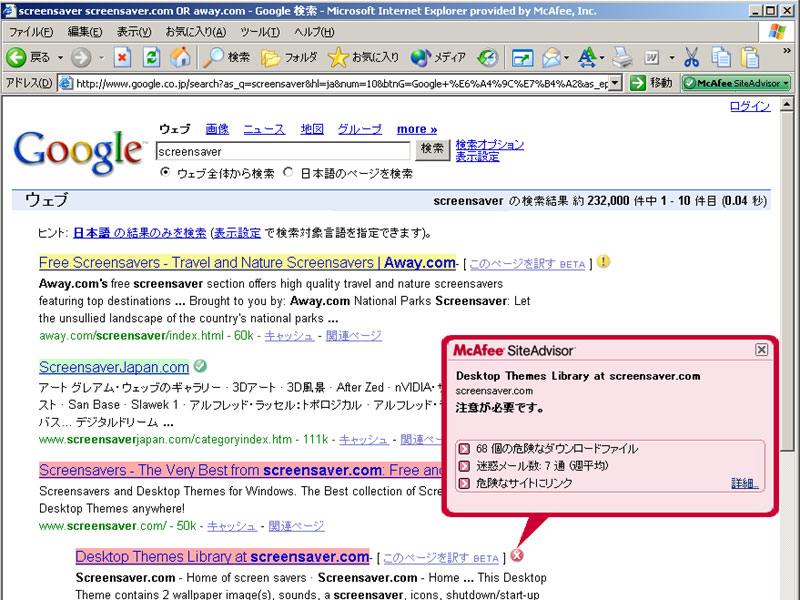Open the Forward button history dropdown arrow
Viewport: 800px width, 600px height.
101,58
